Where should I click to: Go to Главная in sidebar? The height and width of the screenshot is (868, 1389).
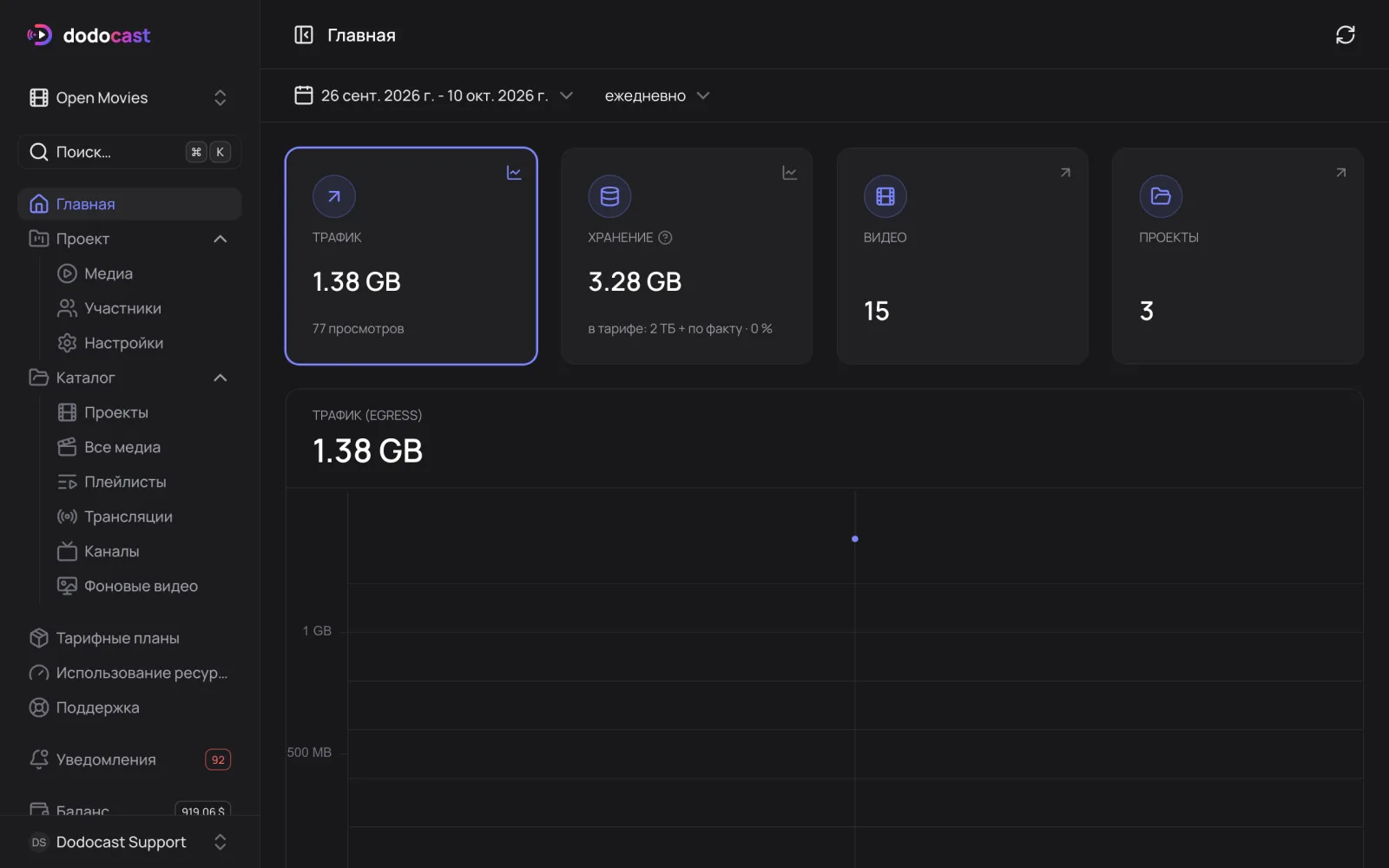point(129,204)
